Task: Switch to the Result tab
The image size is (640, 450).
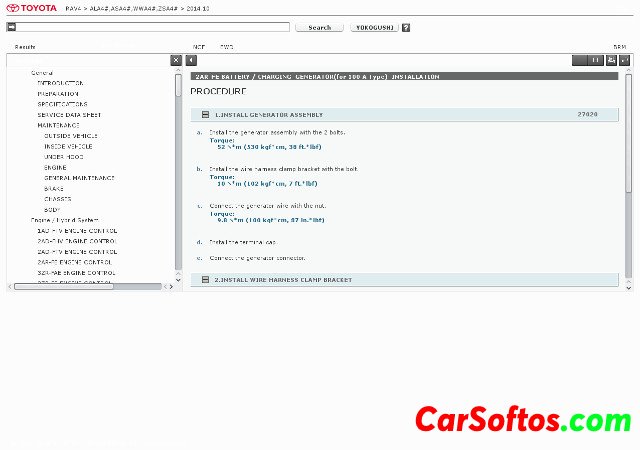Action: pyautogui.click(x=25, y=47)
